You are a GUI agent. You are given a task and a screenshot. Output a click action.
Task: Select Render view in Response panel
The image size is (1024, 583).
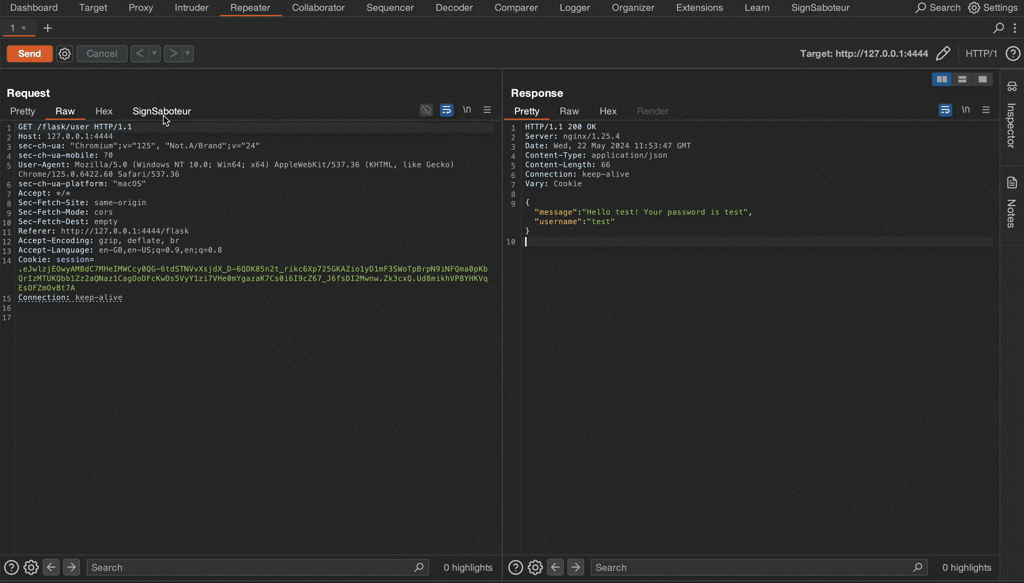pos(652,111)
